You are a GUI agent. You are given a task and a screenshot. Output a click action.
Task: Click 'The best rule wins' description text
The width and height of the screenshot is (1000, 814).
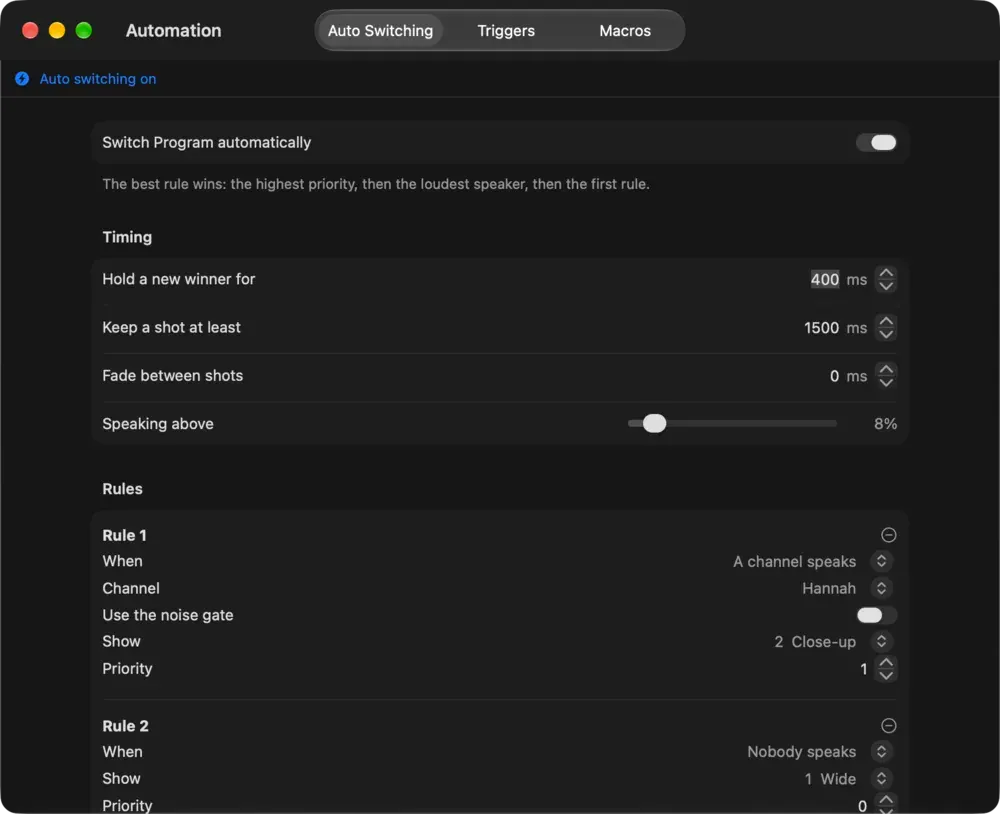point(376,184)
